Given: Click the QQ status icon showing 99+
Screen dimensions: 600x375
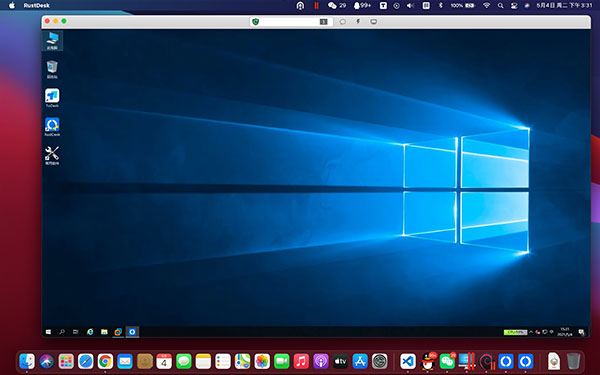Looking at the screenshot, I should point(362,5).
